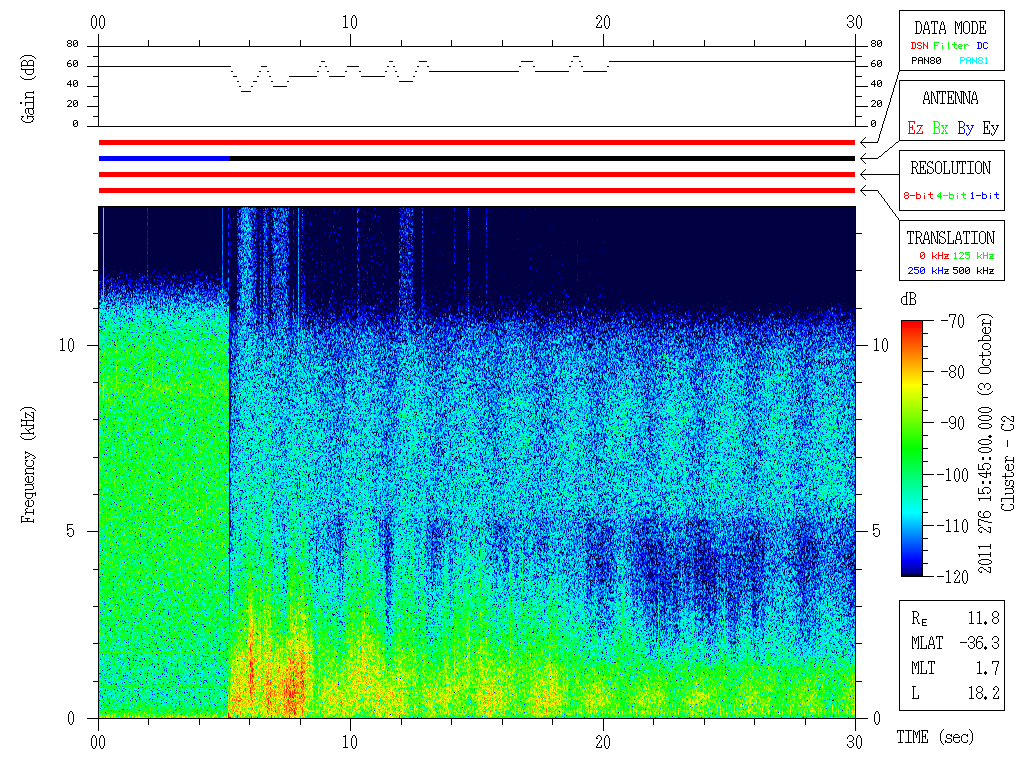Viewport: 1024px width, 768px height.
Task: Click the red 0 kHz translation label
Action: click(933, 255)
